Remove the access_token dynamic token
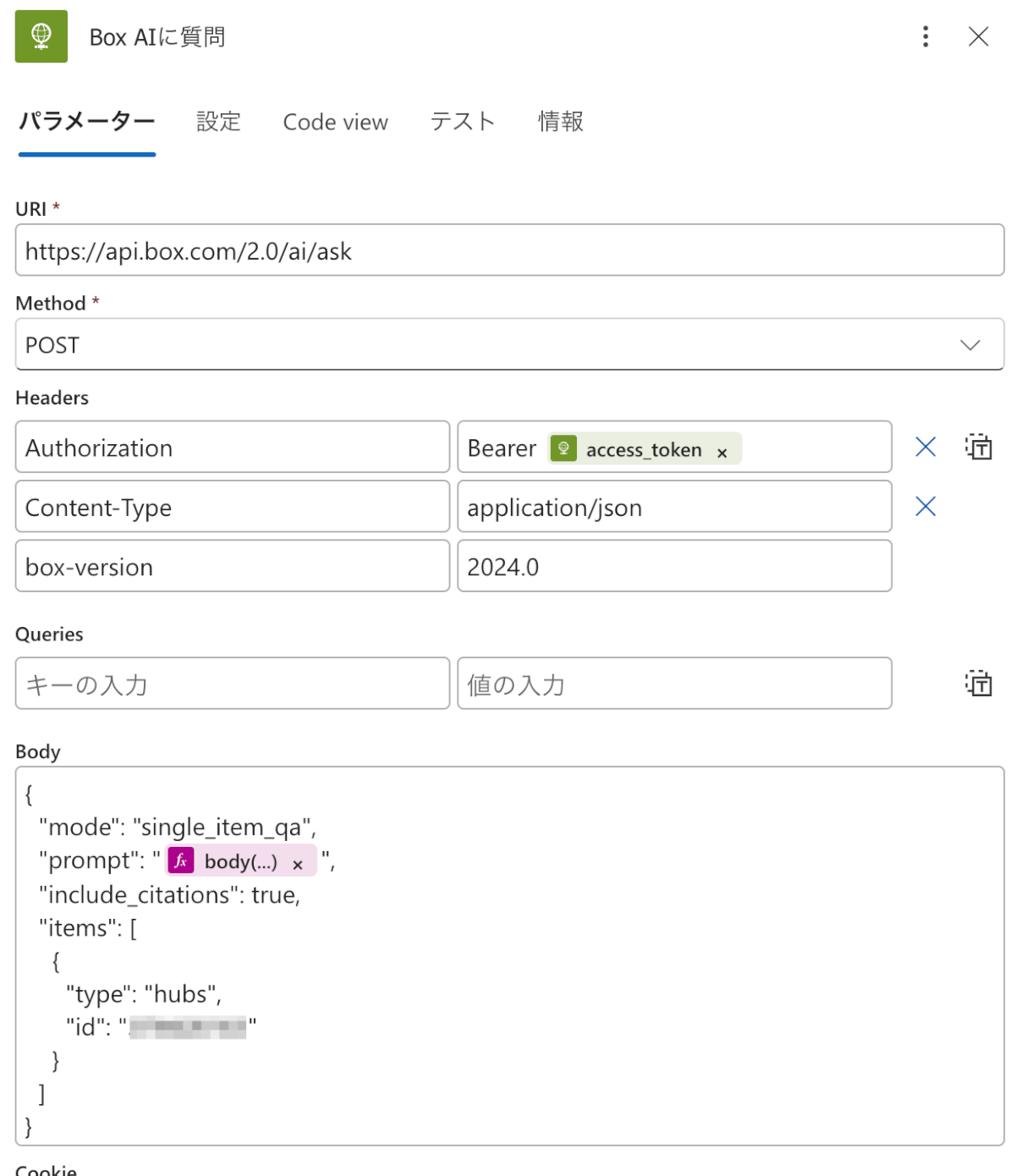 722,453
